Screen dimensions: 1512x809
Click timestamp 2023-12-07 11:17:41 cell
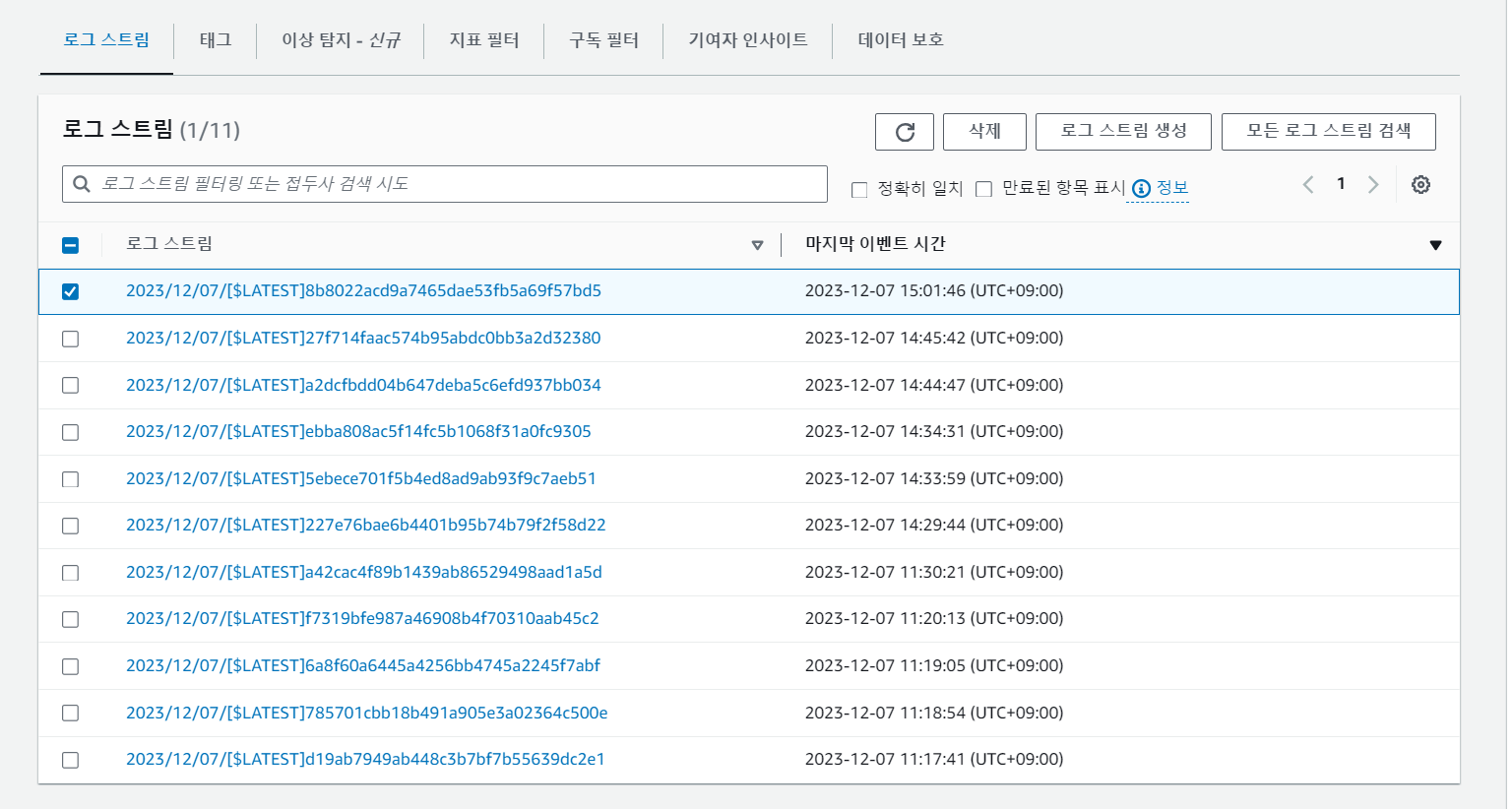tap(934, 760)
